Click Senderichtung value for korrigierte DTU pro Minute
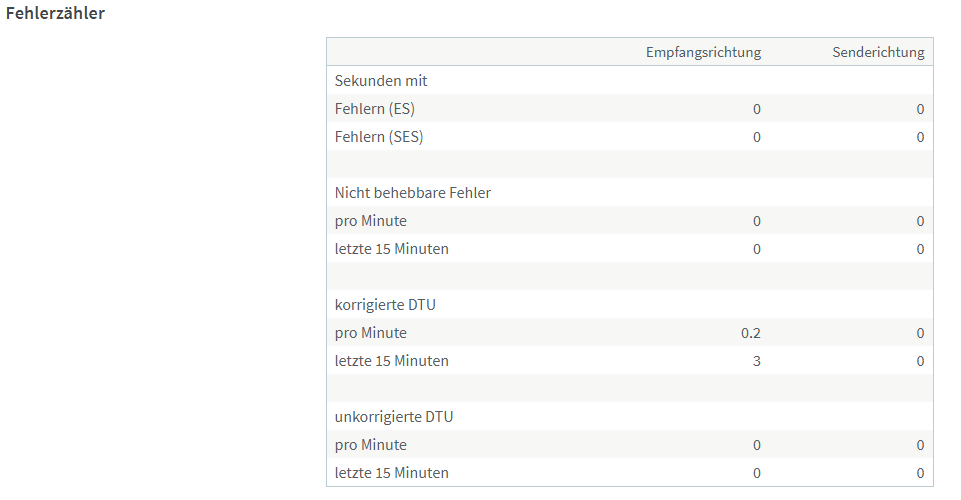Image resolution: width=961 pixels, height=500 pixels. point(920,333)
